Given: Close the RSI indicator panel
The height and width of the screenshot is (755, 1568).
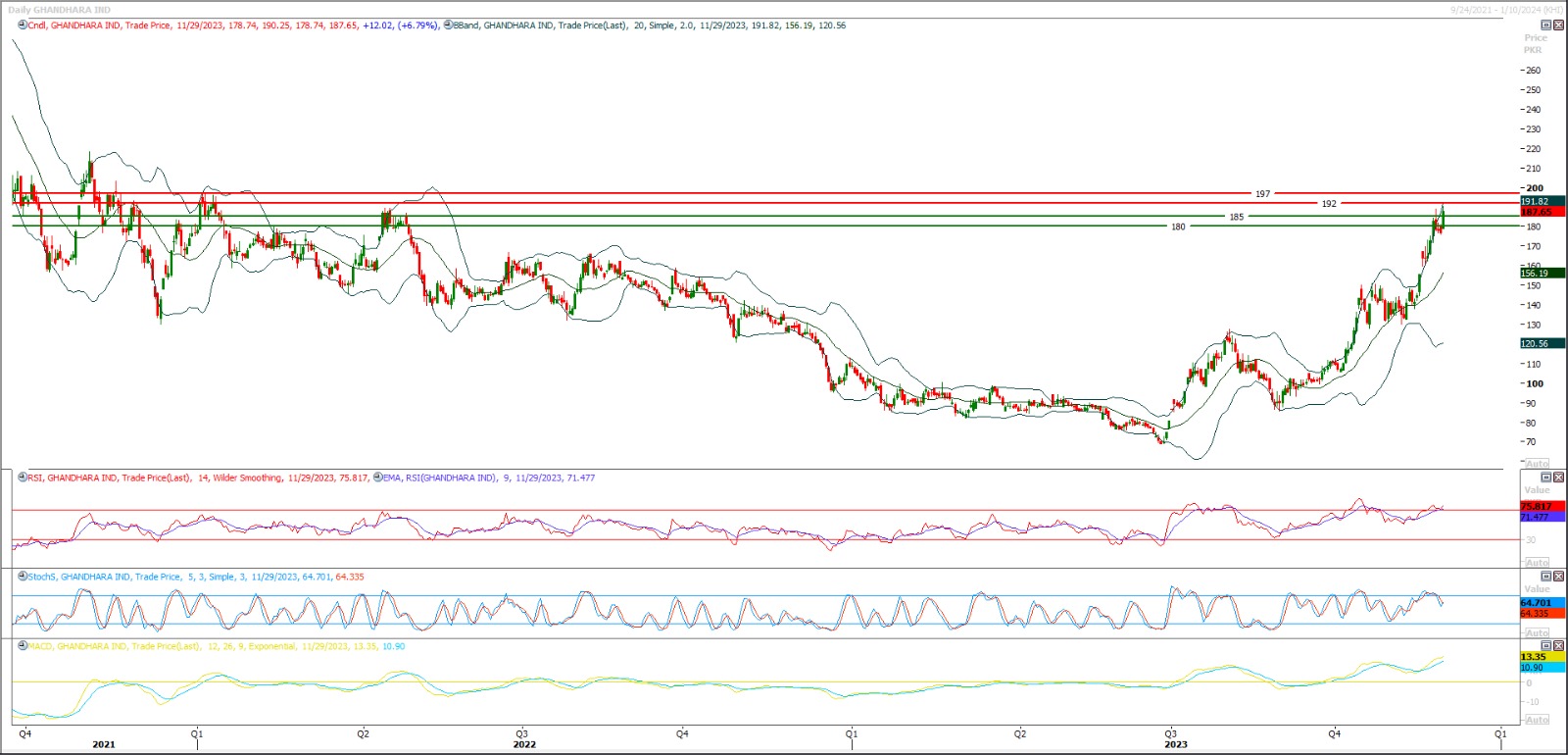Looking at the screenshot, I should (1558, 478).
